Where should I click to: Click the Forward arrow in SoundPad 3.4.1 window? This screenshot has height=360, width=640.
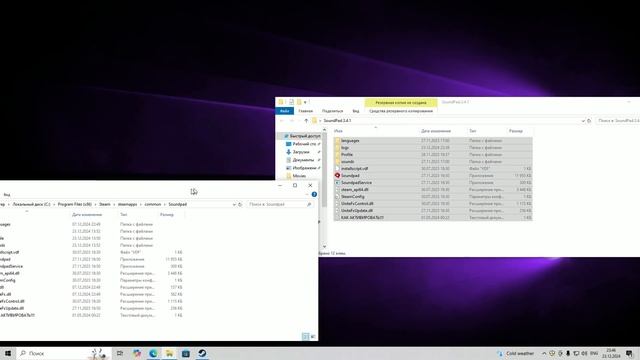click(x=291, y=121)
